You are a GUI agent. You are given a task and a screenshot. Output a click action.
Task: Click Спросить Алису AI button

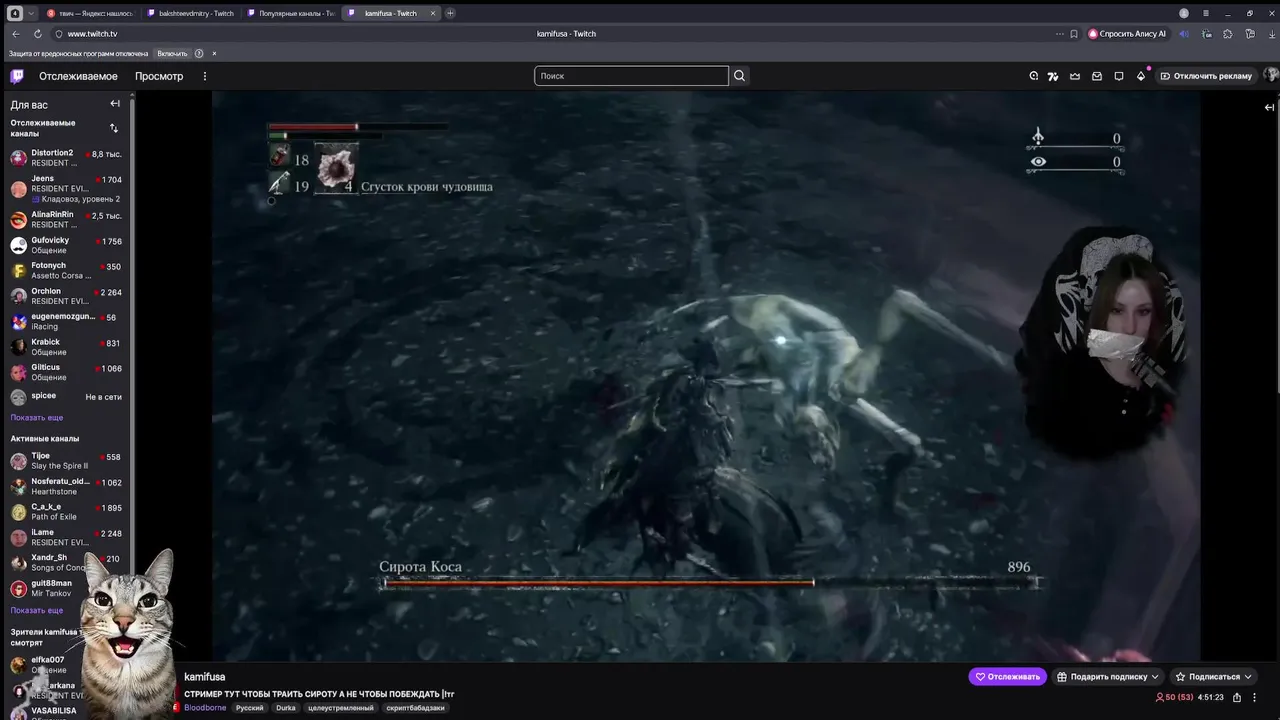[x=1127, y=34]
